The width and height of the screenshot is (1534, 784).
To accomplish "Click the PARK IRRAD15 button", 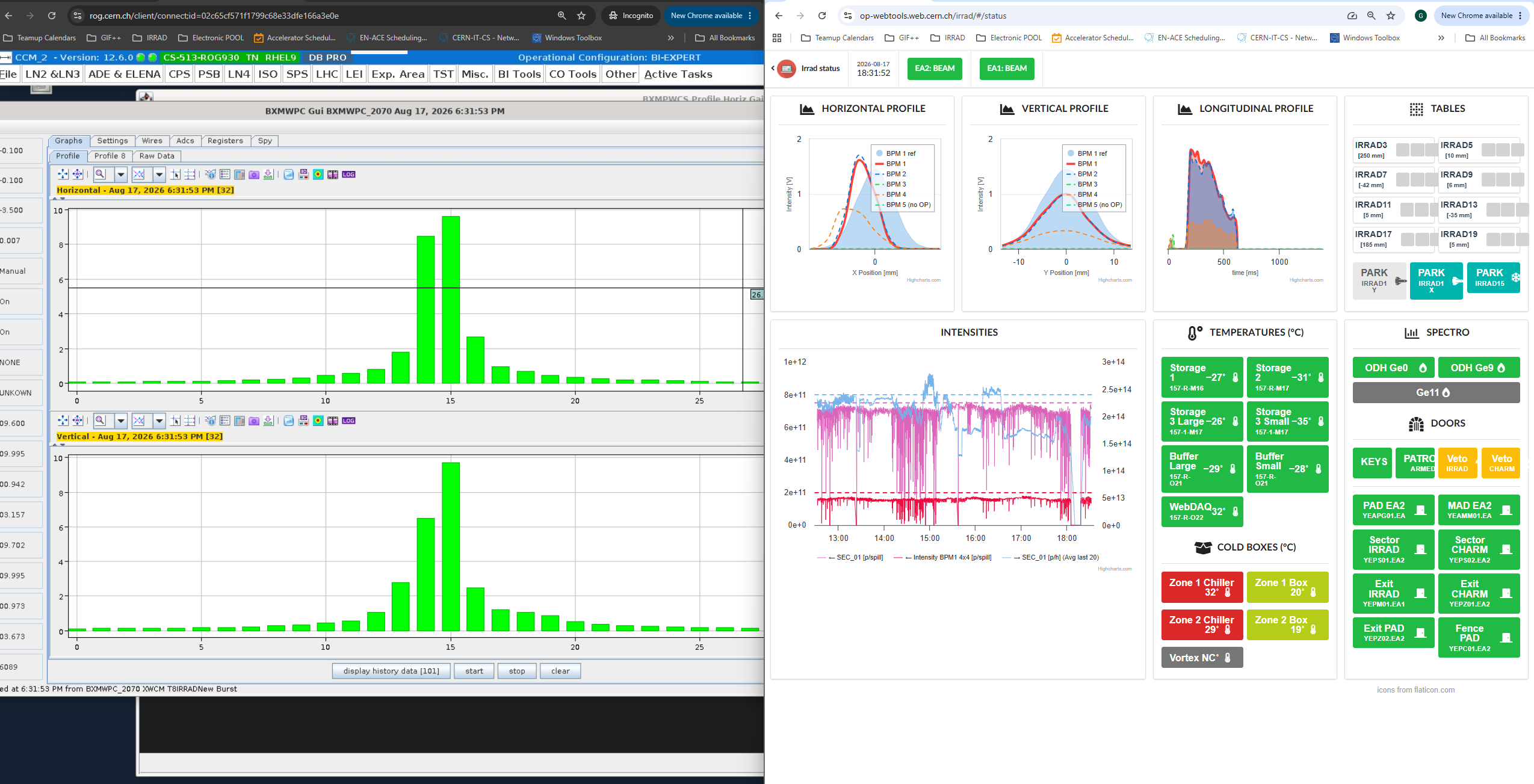I will [x=1494, y=277].
